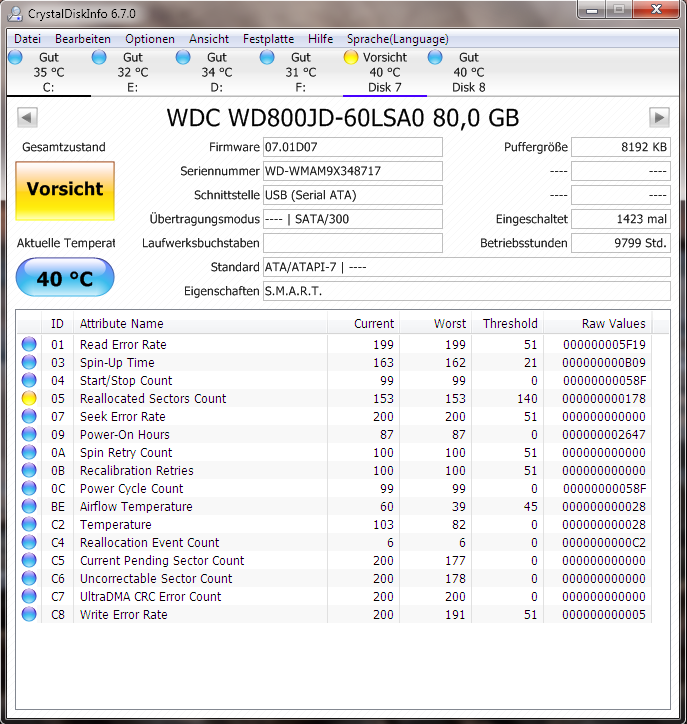Image resolution: width=687 pixels, height=724 pixels.
Task: Click the Threshold column header
Action: (507, 323)
